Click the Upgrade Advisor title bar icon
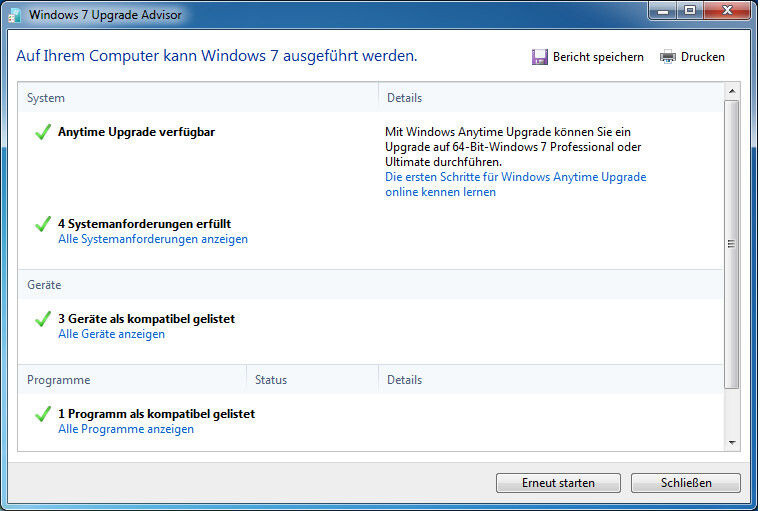This screenshot has width=768, height=511. (x=15, y=15)
